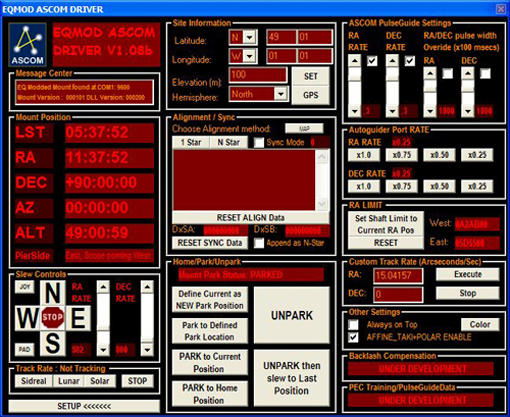Click the ASCOM logo icon
Viewport: 510px width, 417px height.
[27, 45]
